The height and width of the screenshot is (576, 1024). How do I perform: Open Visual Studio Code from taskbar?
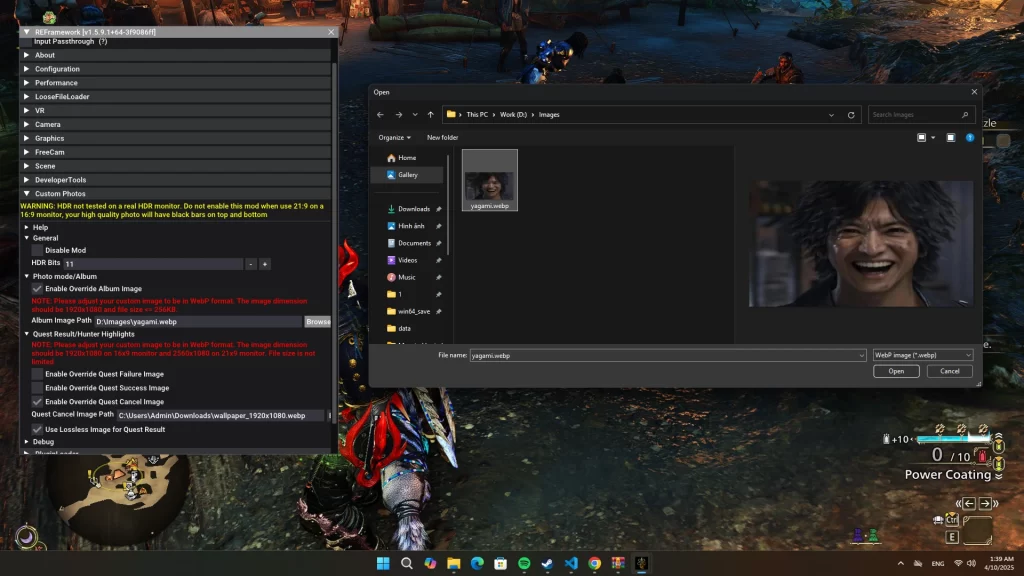pos(571,563)
